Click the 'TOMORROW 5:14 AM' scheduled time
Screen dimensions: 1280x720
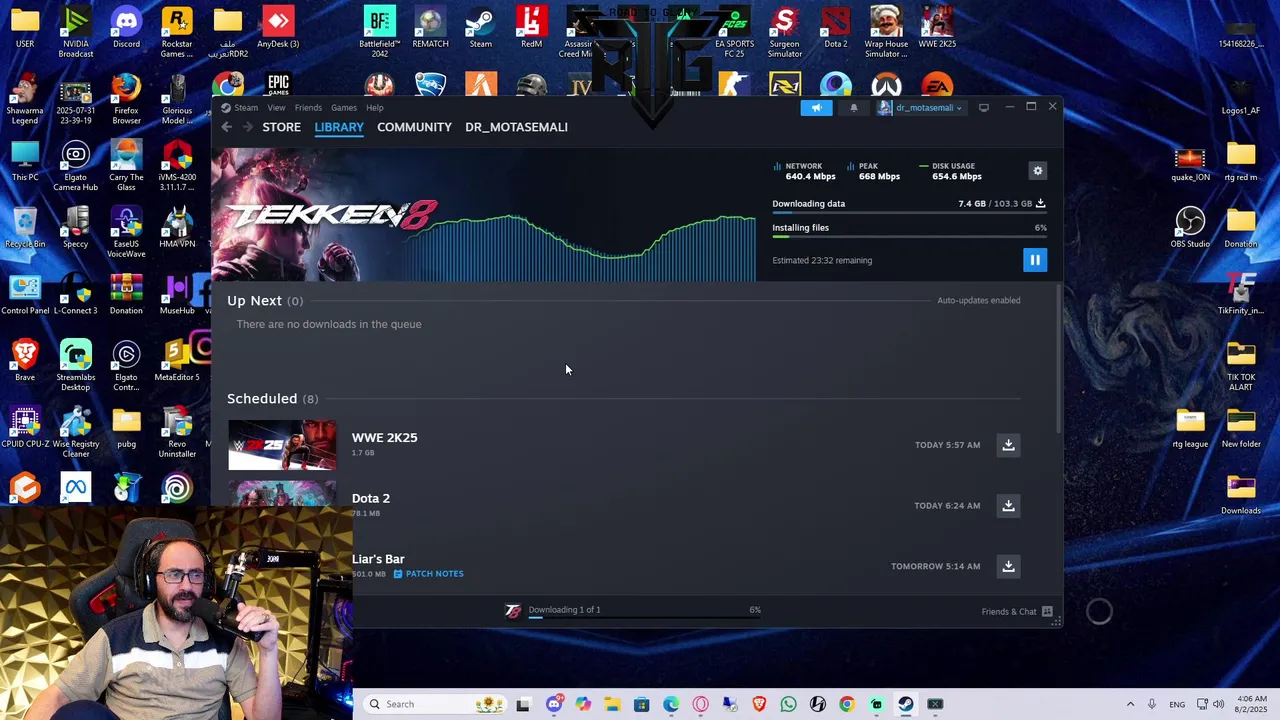pyautogui.click(x=935, y=566)
